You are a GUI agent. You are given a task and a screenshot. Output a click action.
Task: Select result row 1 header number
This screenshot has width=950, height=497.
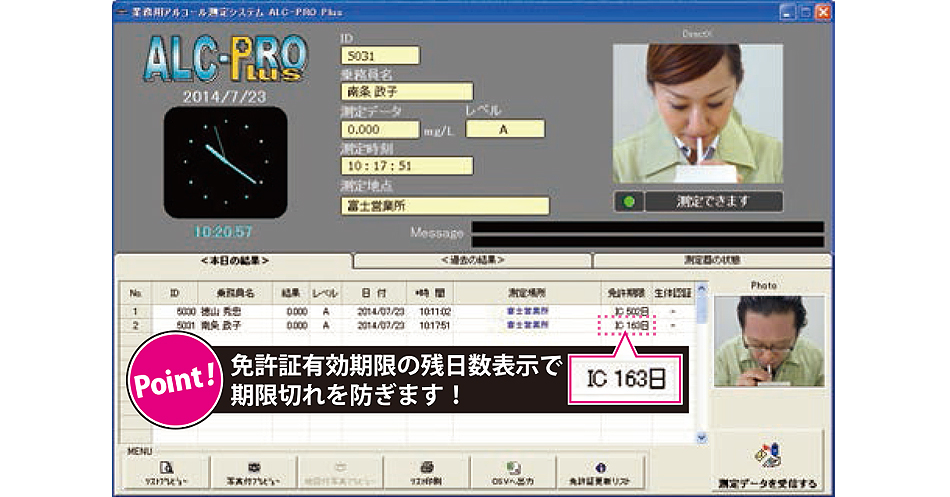click(x=135, y=312)
